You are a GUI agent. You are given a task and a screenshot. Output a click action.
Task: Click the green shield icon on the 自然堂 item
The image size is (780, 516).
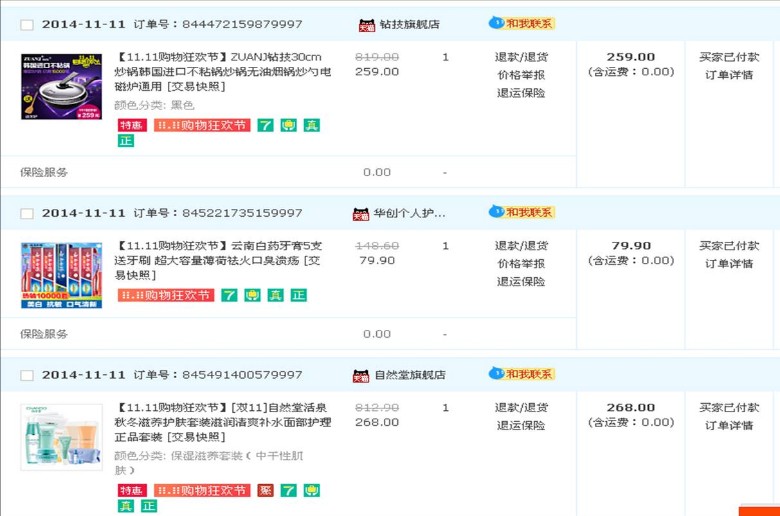(312, 490)
